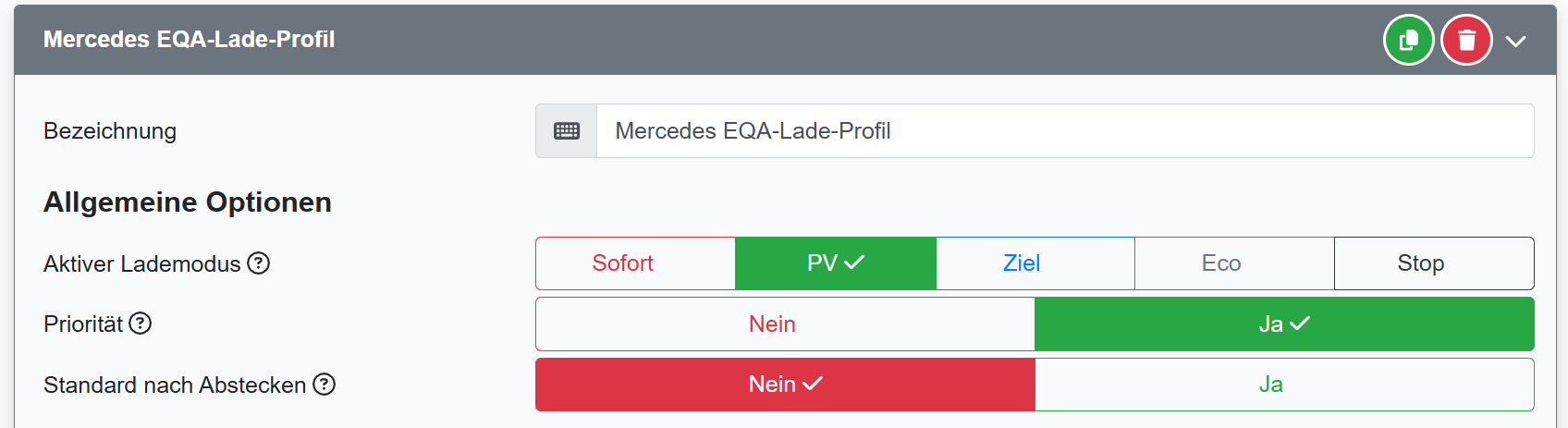Click keyboard icon beside Bezeichnung field
The height and width of the screenshot is (428, 1568).
point(567,131)
